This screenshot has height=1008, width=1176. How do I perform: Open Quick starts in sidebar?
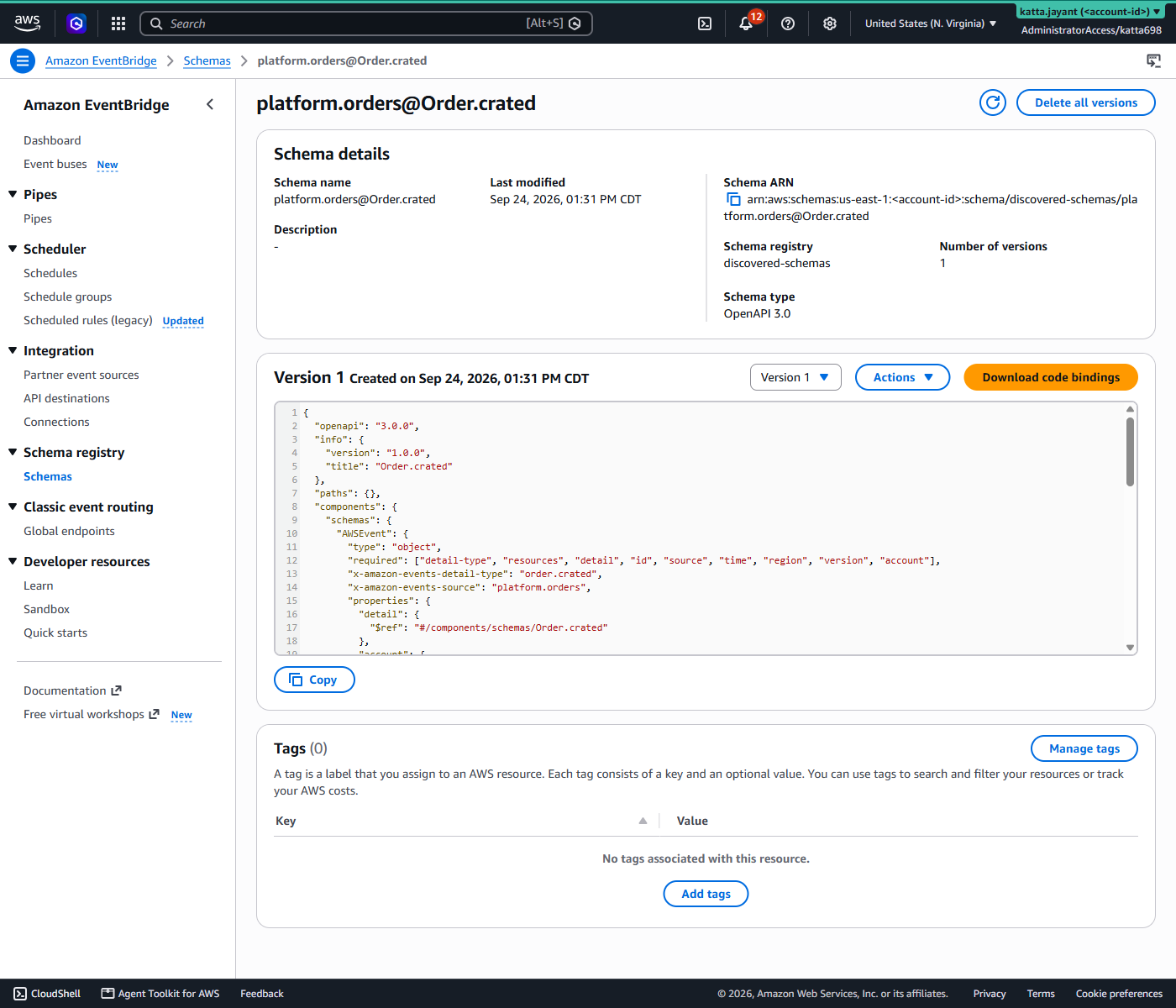tap(55, 633)
